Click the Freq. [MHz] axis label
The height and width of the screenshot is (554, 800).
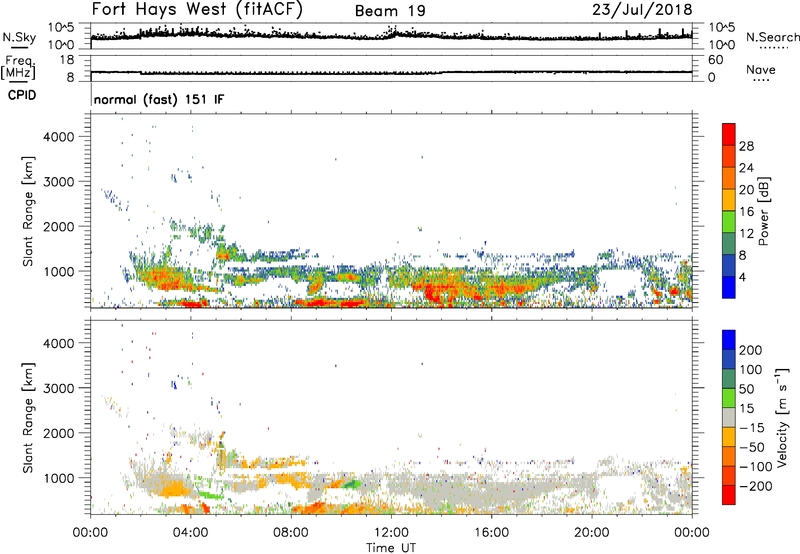tap(18, 68)
